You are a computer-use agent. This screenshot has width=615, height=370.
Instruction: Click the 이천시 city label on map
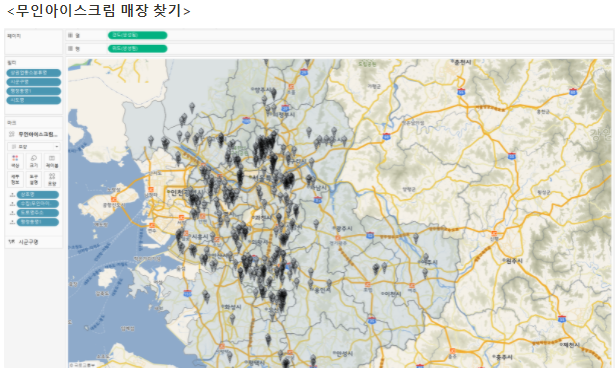click(392, 293)
